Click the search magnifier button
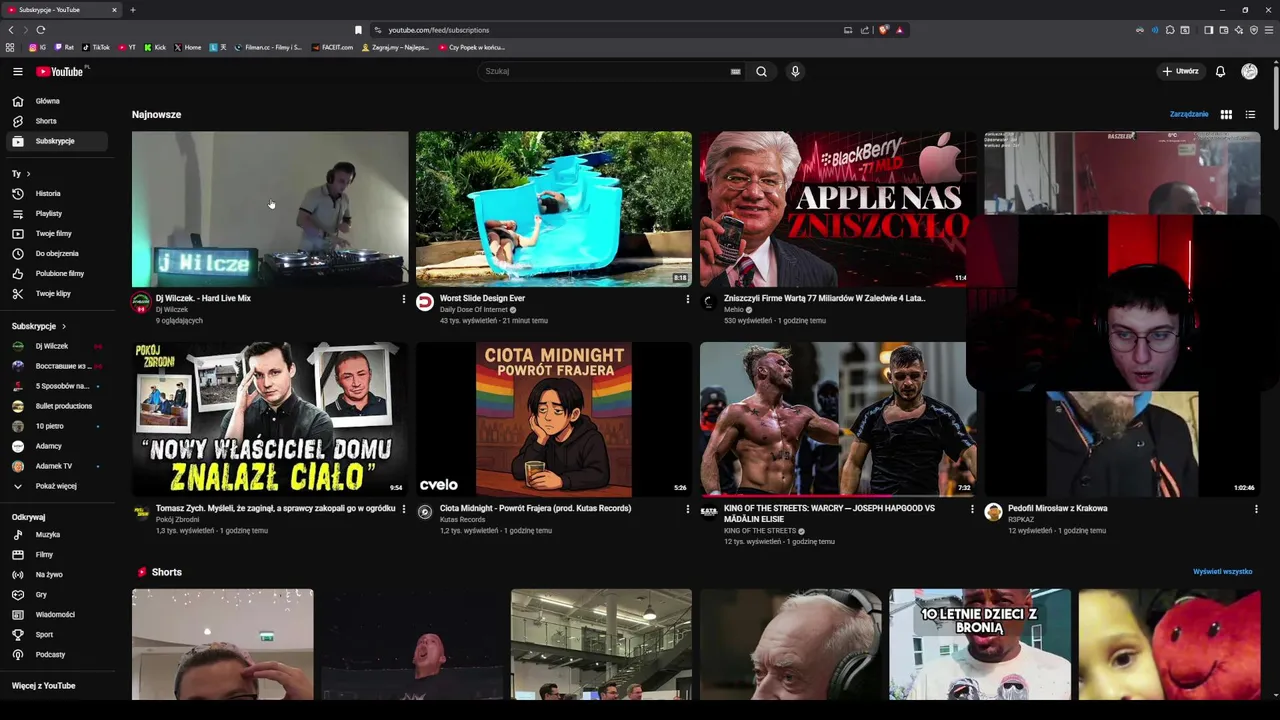Screen dimensions: 1280x720 (761, 71)
